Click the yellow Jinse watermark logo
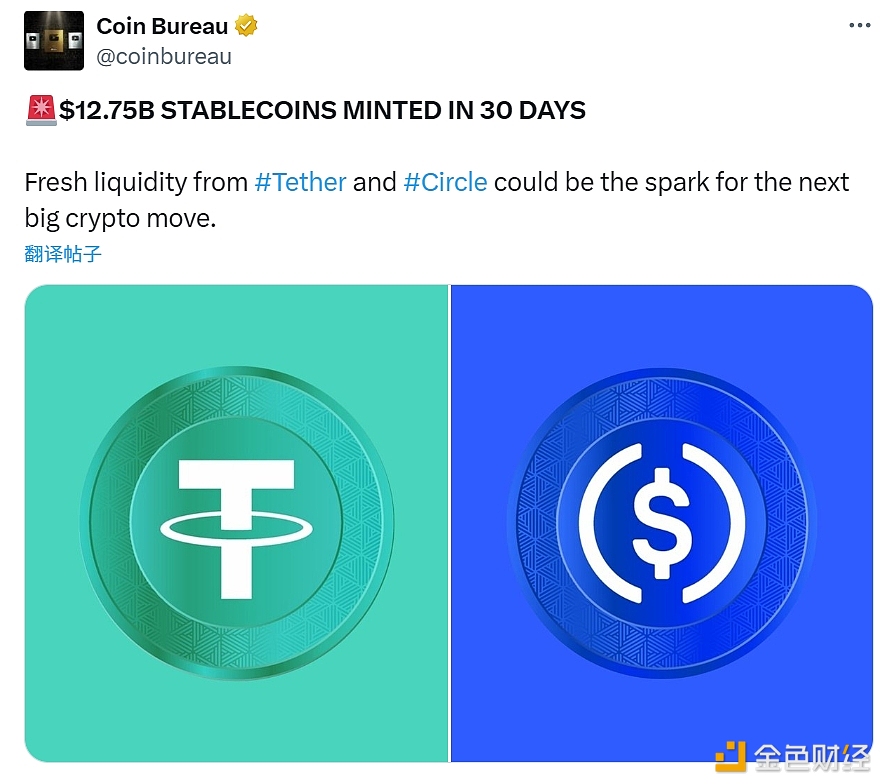Screen dimensions: 882x784 730,759
